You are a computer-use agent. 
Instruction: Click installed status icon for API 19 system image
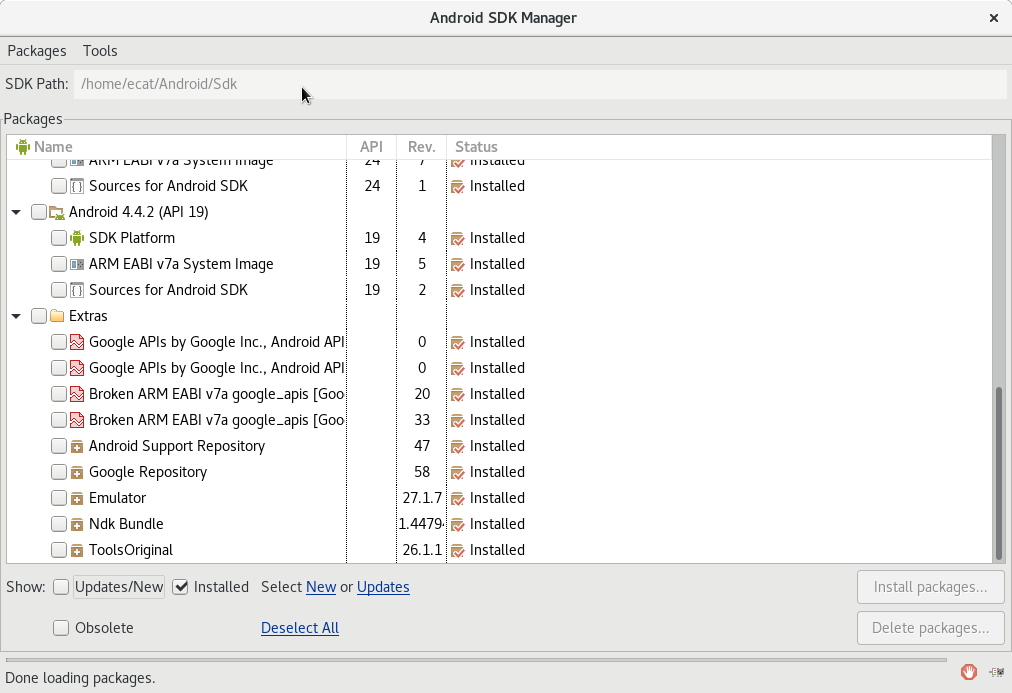[458, 265]
